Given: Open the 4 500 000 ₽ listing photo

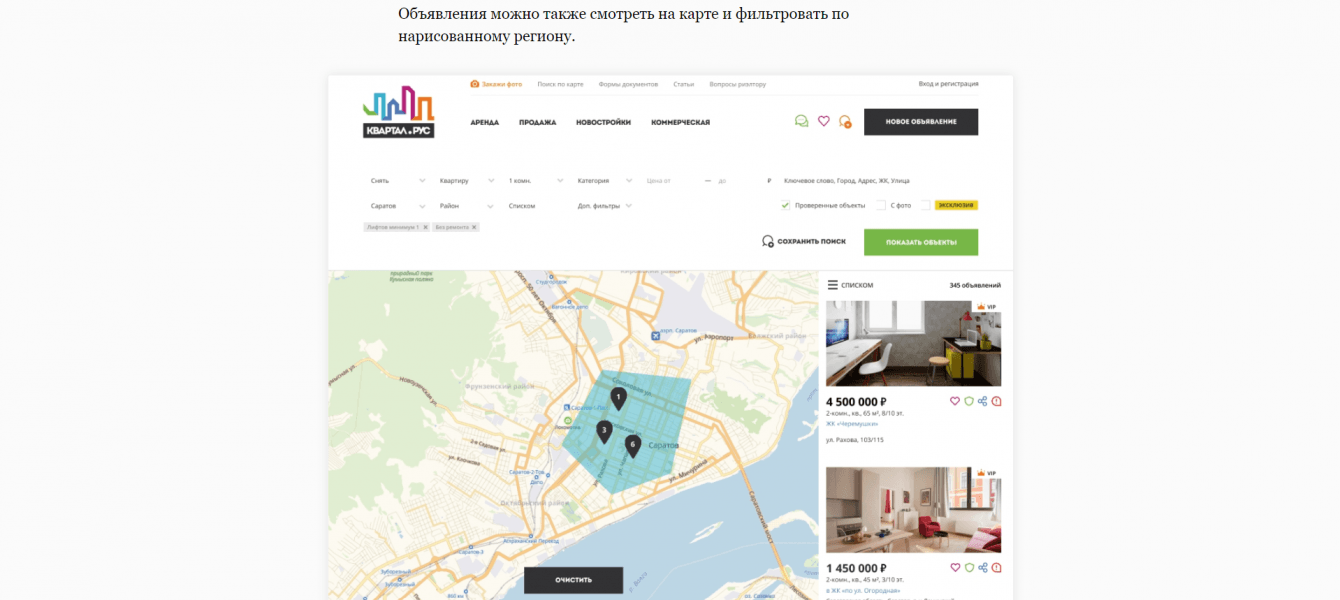Looking at the screenshot, I should pyautogui.click(x=913, y=343).
